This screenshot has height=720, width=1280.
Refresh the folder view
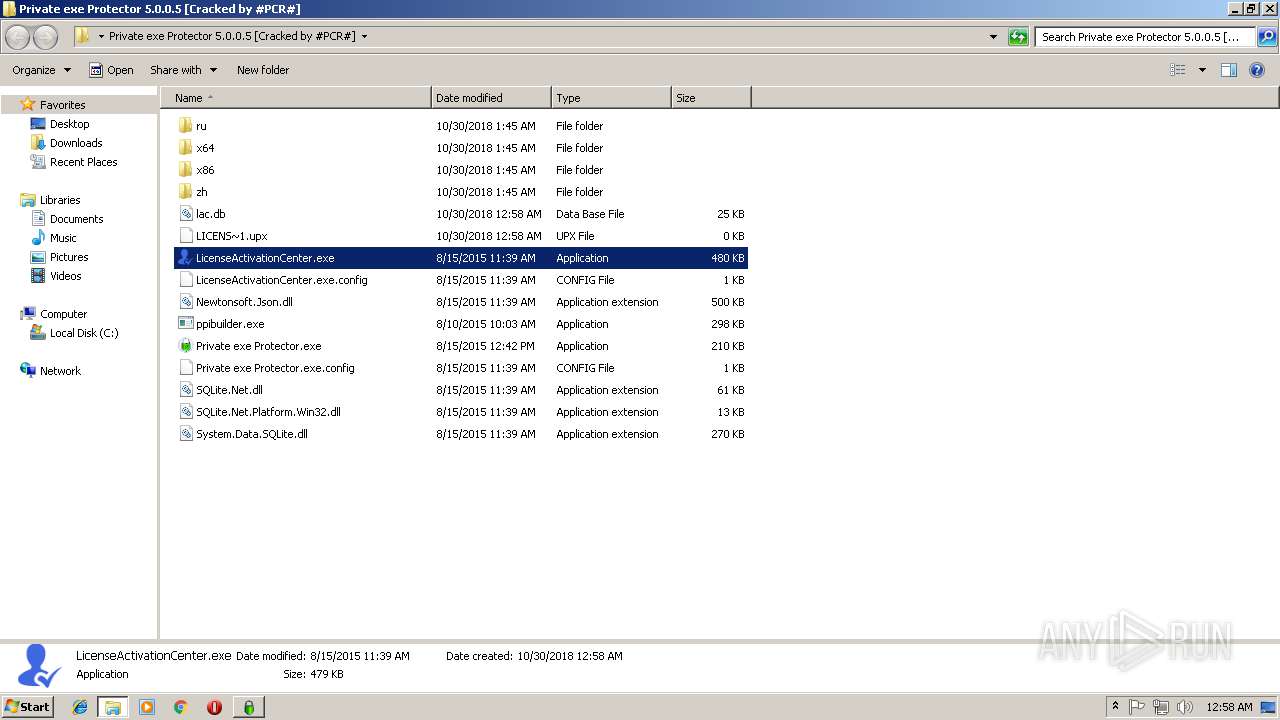coord(1018,37)
